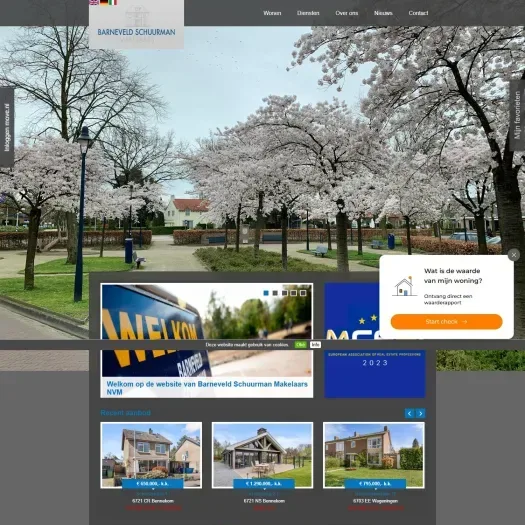Image resolution: width=525 pixels, height=525 pixels.
Task: Open the Welkom slideshow image
Action: (x=207, y=330)
